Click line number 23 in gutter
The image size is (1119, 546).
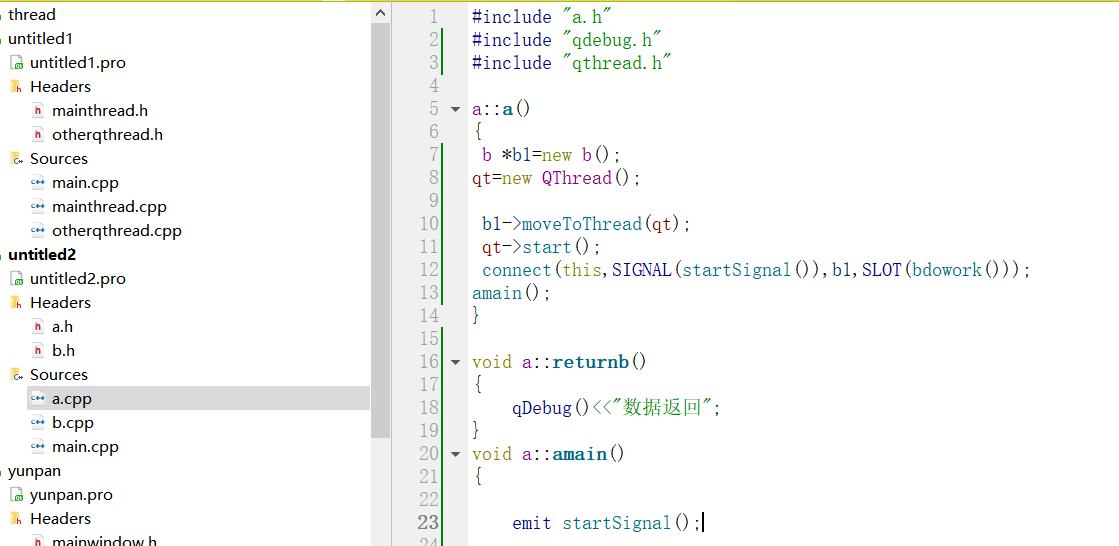[427, 522]
